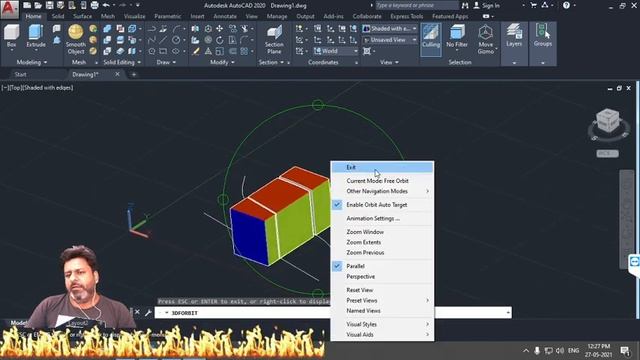Click the Undo arrow icon
640x360 pixels.
pyautogui.click(x=106, y=5)
